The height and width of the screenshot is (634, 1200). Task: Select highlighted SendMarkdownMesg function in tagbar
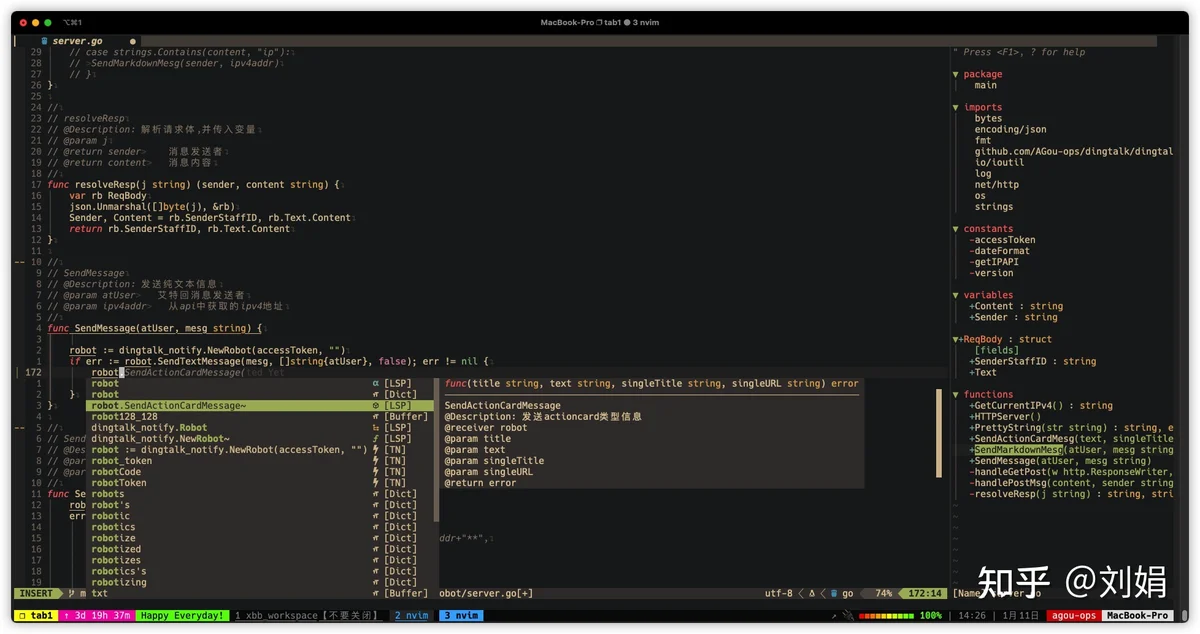click(x=1019, y=450)
